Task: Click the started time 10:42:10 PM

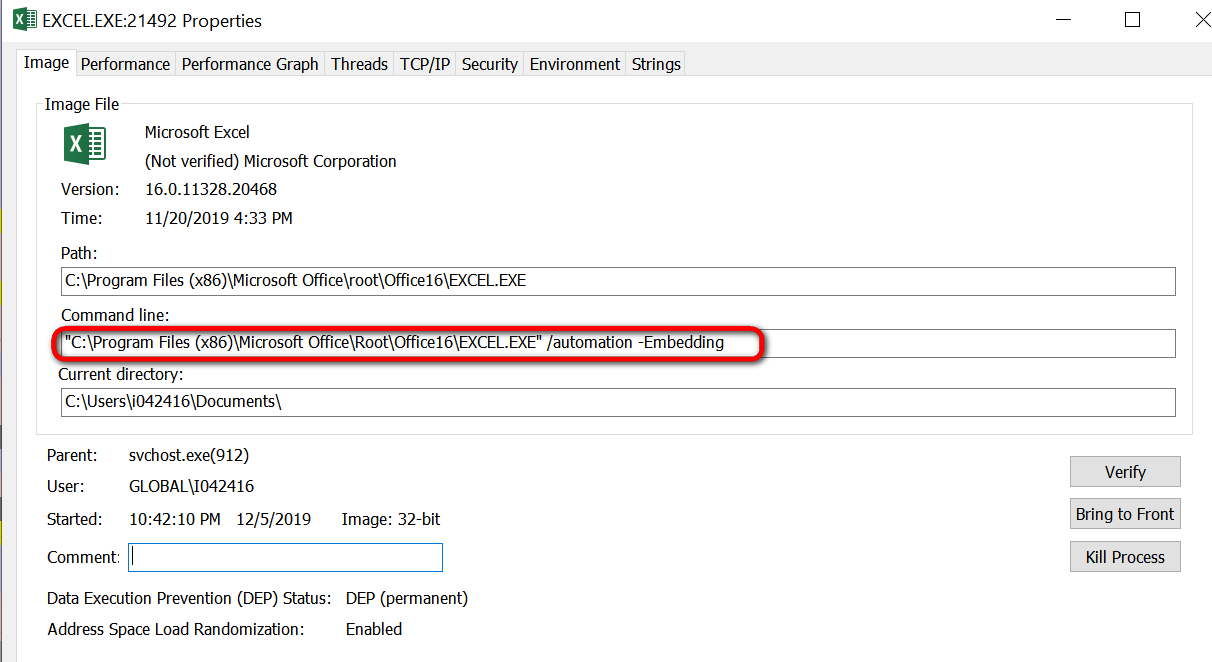Action: pos(176,519)
